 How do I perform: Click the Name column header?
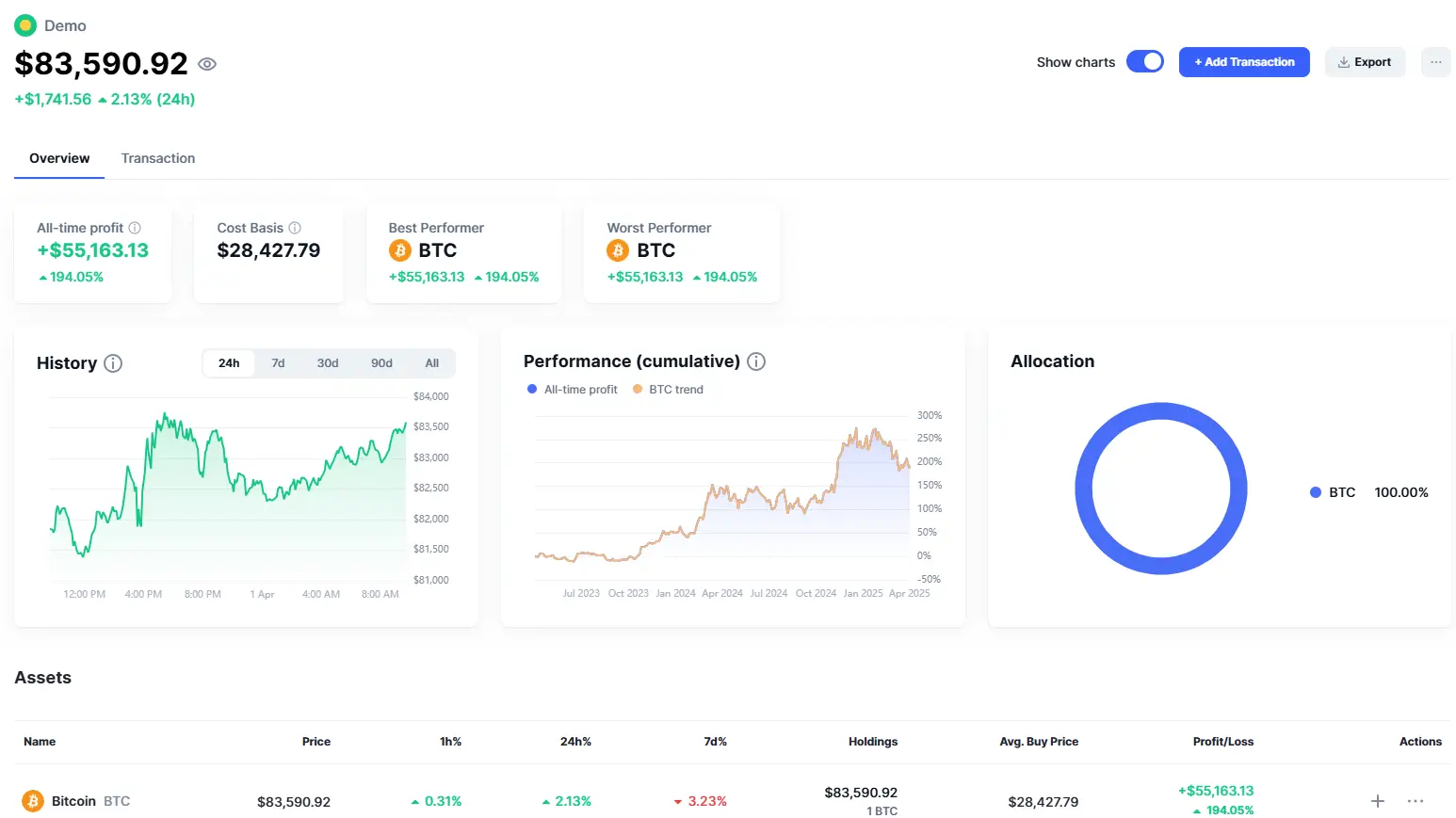coord(40,742)
